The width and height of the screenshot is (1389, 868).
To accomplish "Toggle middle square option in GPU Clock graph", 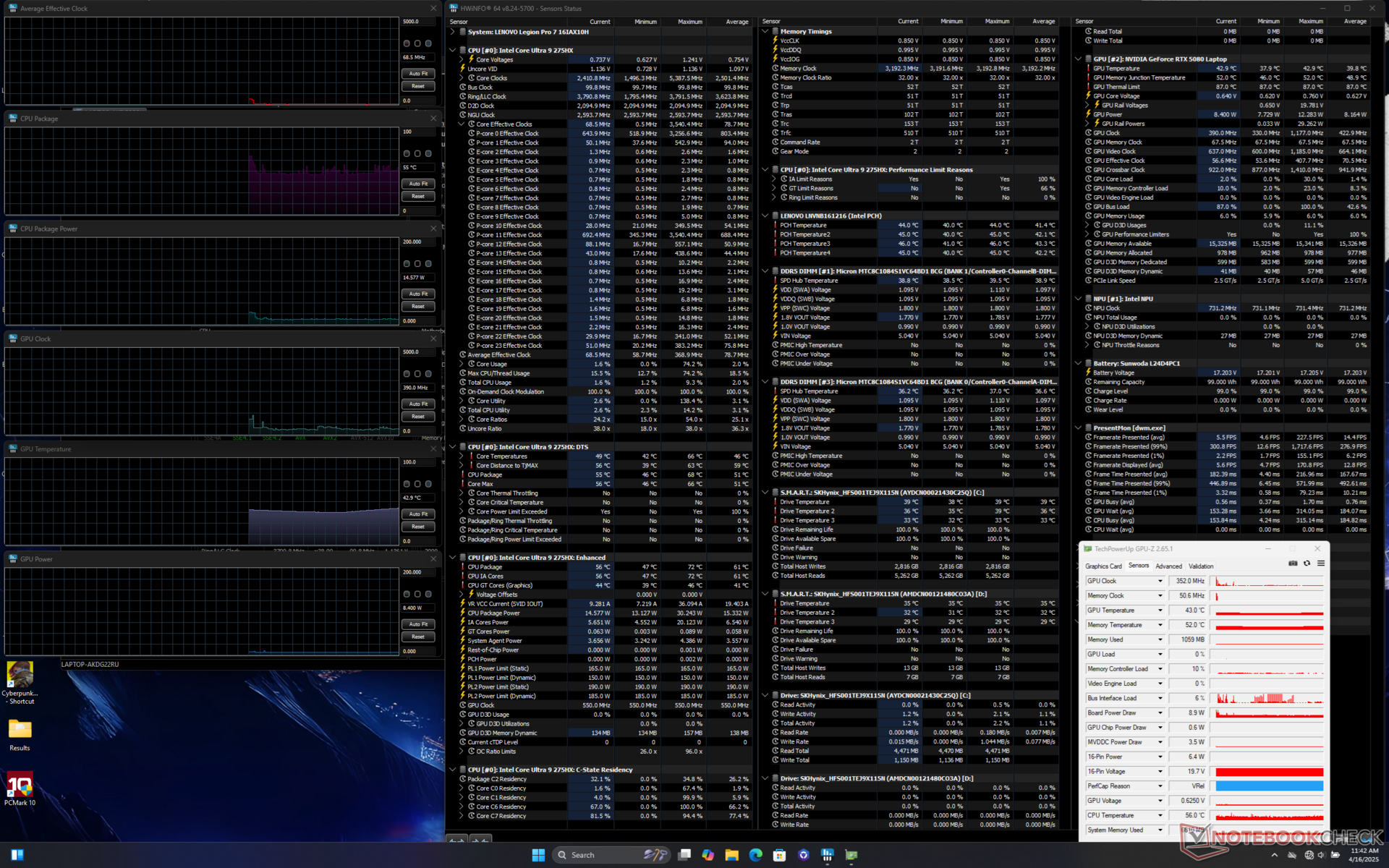I will click(417, 374).
